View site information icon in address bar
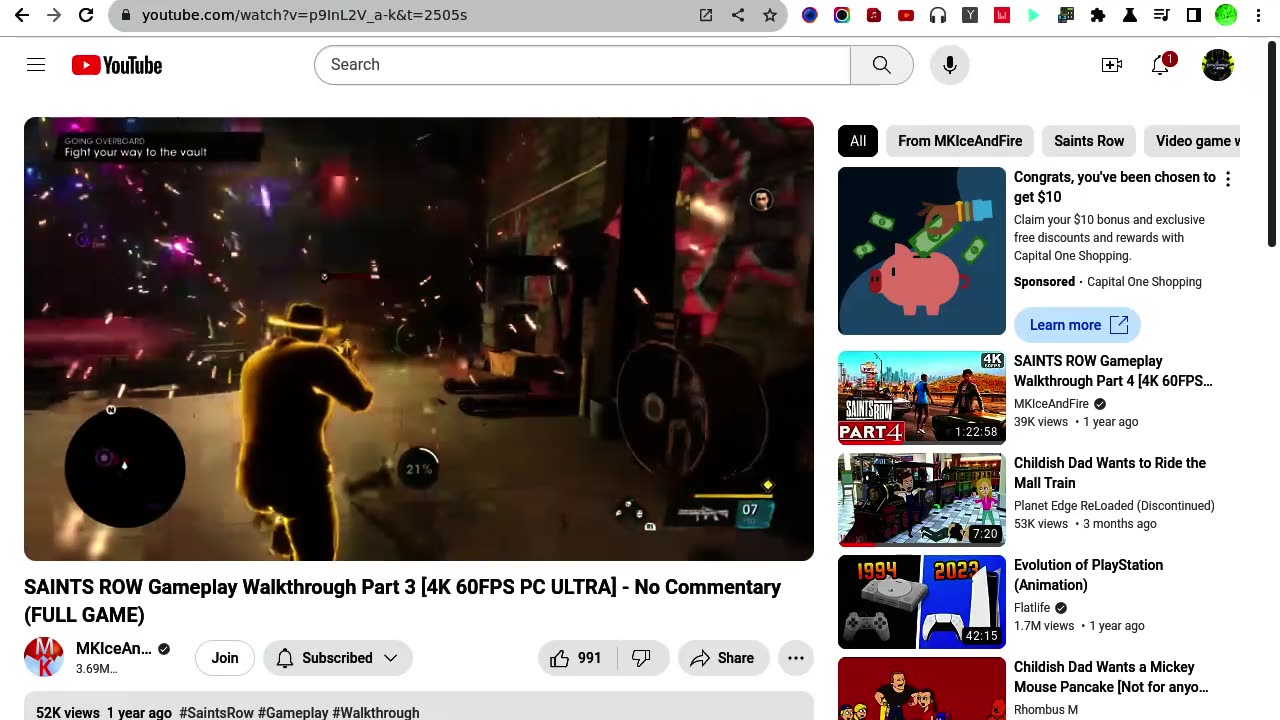Image resolution: width=1280 pixels, height=720 pixels. pyautogui.click(x=124, y=15)
